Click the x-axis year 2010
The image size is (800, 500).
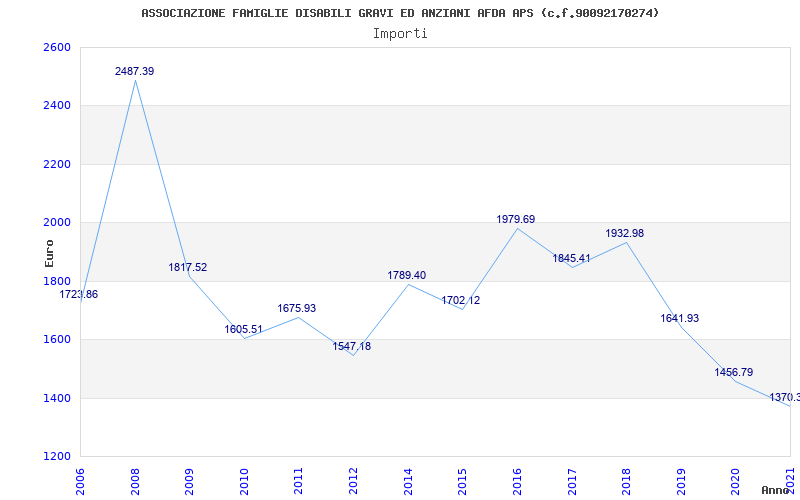point(244,481)
